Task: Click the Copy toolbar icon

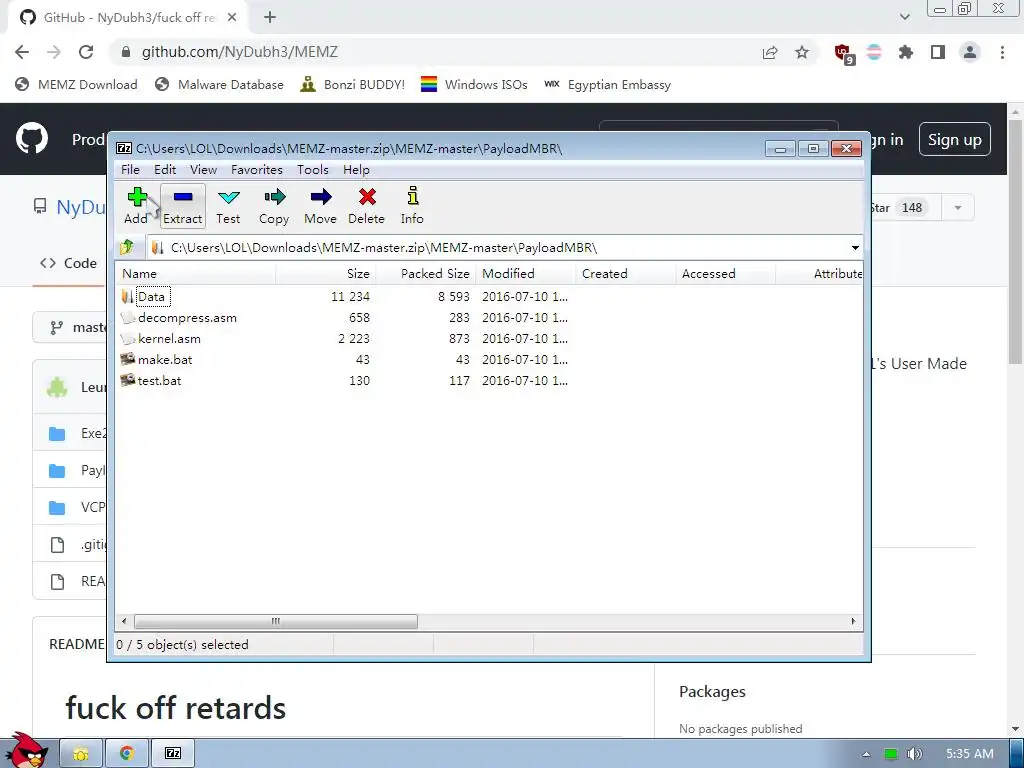Action: pyautogui.click(x=274, y=206)
